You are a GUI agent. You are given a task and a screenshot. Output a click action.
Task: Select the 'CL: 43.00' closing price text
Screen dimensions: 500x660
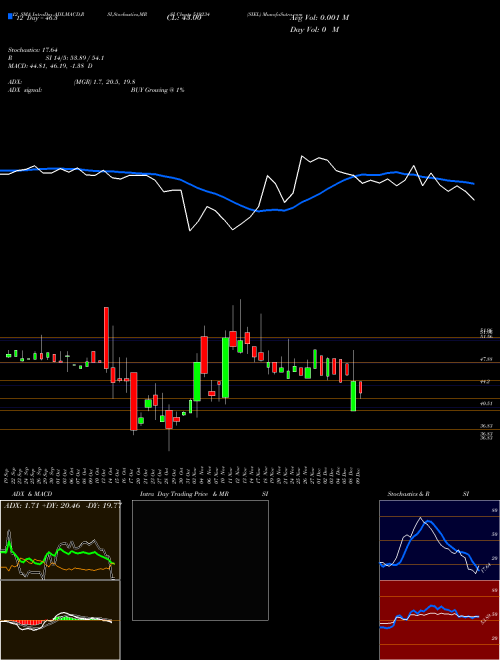coord(184,18)
